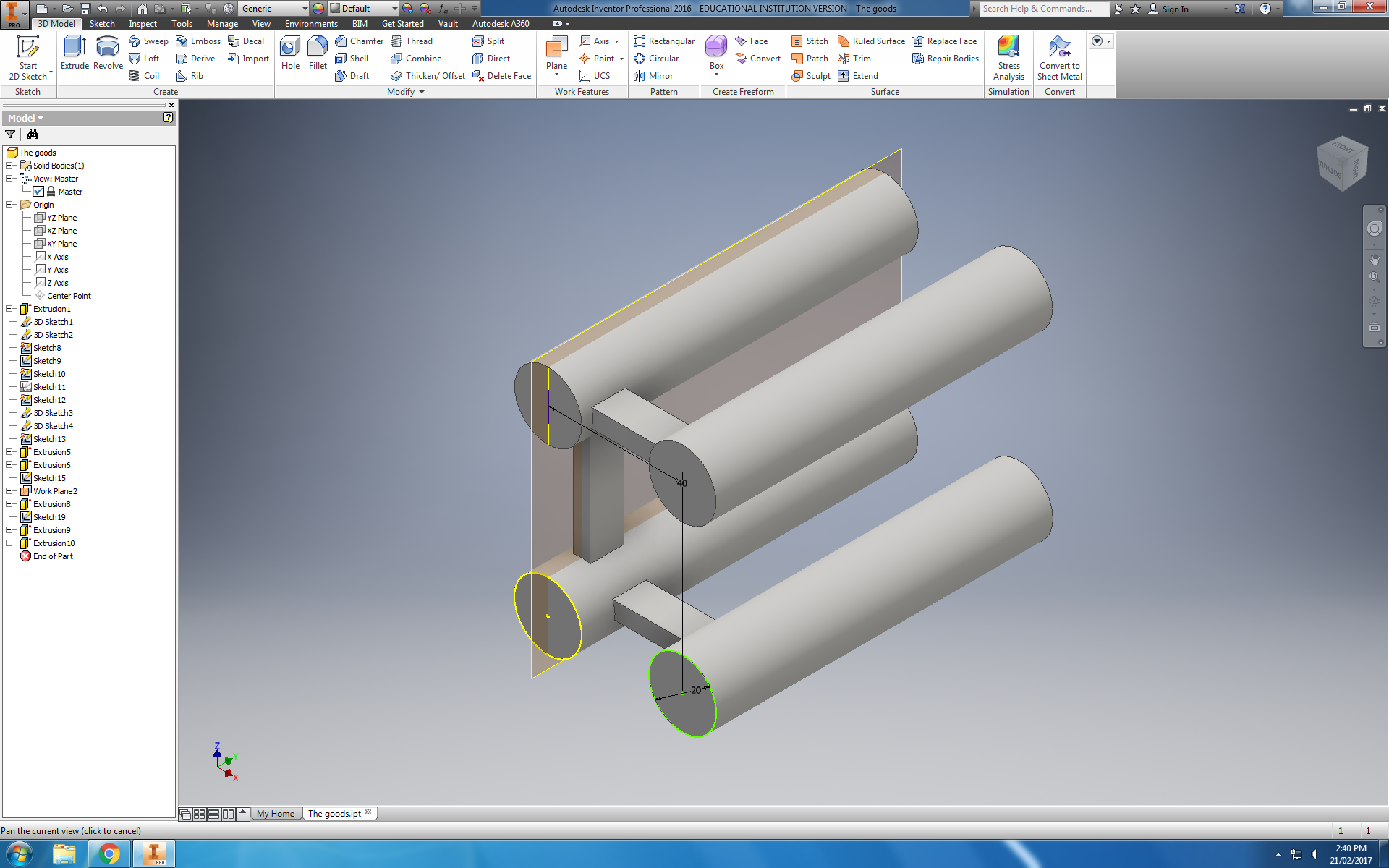
Task: Select the UCS tool
Action: coord(594,76)
